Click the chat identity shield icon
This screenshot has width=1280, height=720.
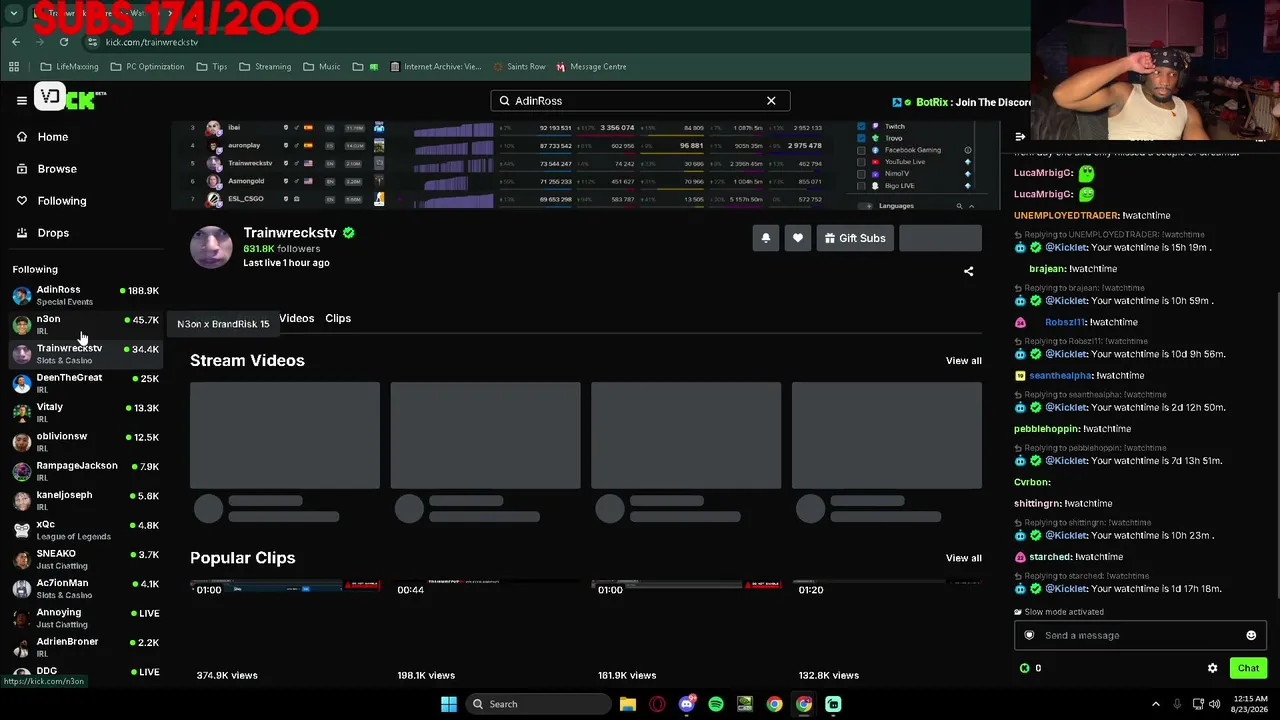pyautogui.click(x=1029, y=635)
